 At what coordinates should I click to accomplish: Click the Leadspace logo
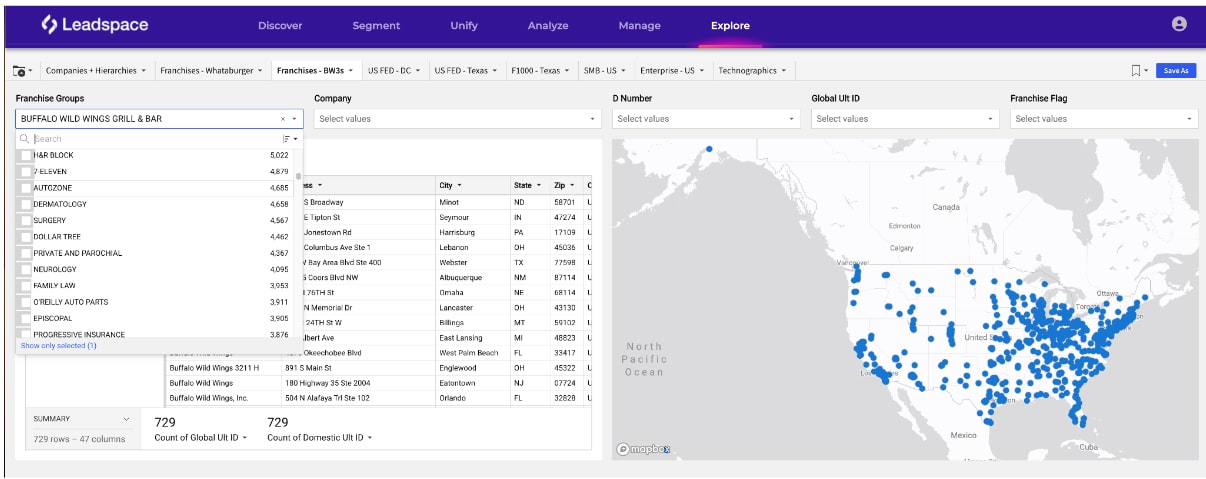(x=95, y=25)
